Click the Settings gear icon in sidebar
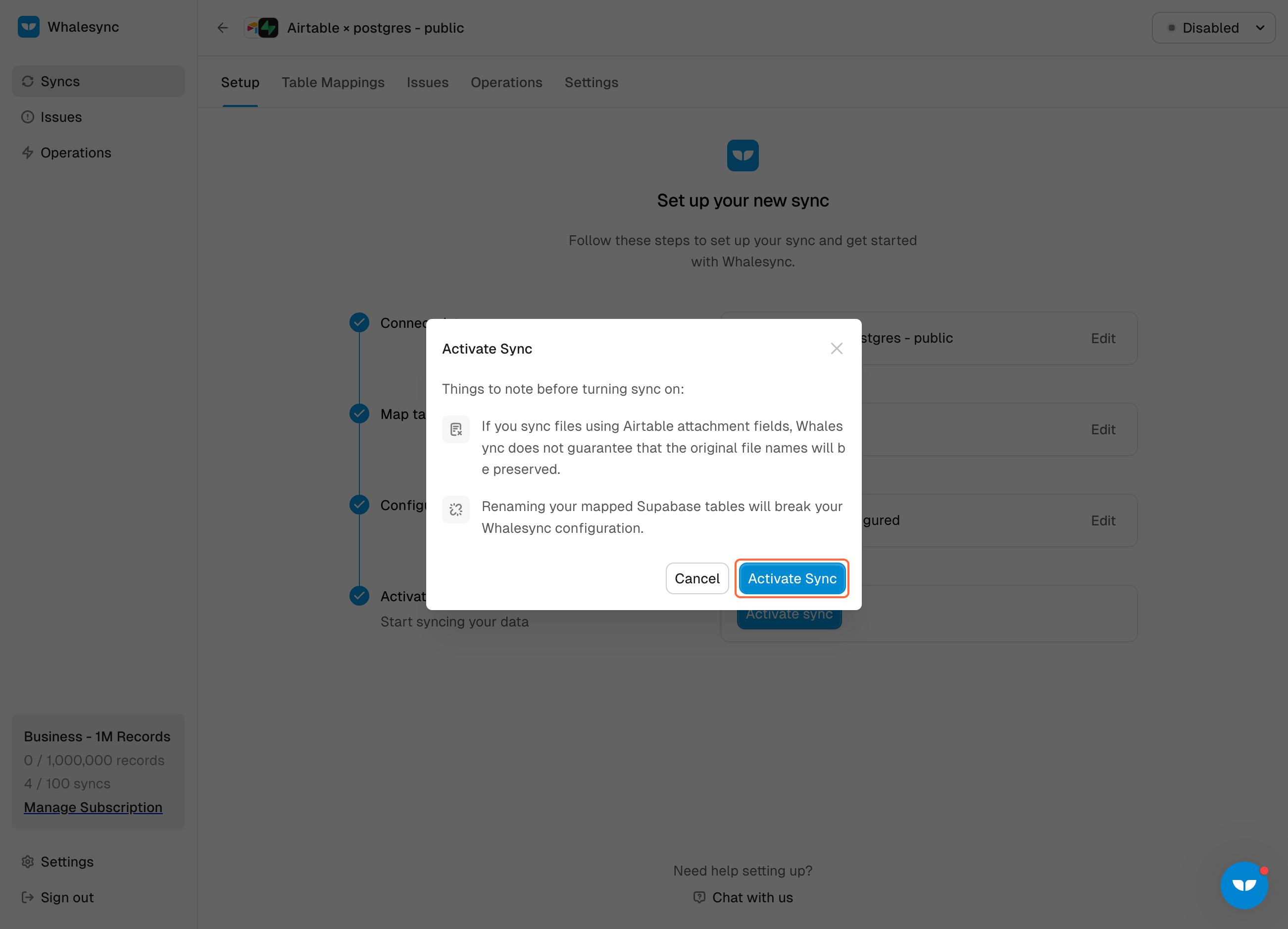Image resolution: width=1288 pixels, height=929 pixels. coord(28,862)
